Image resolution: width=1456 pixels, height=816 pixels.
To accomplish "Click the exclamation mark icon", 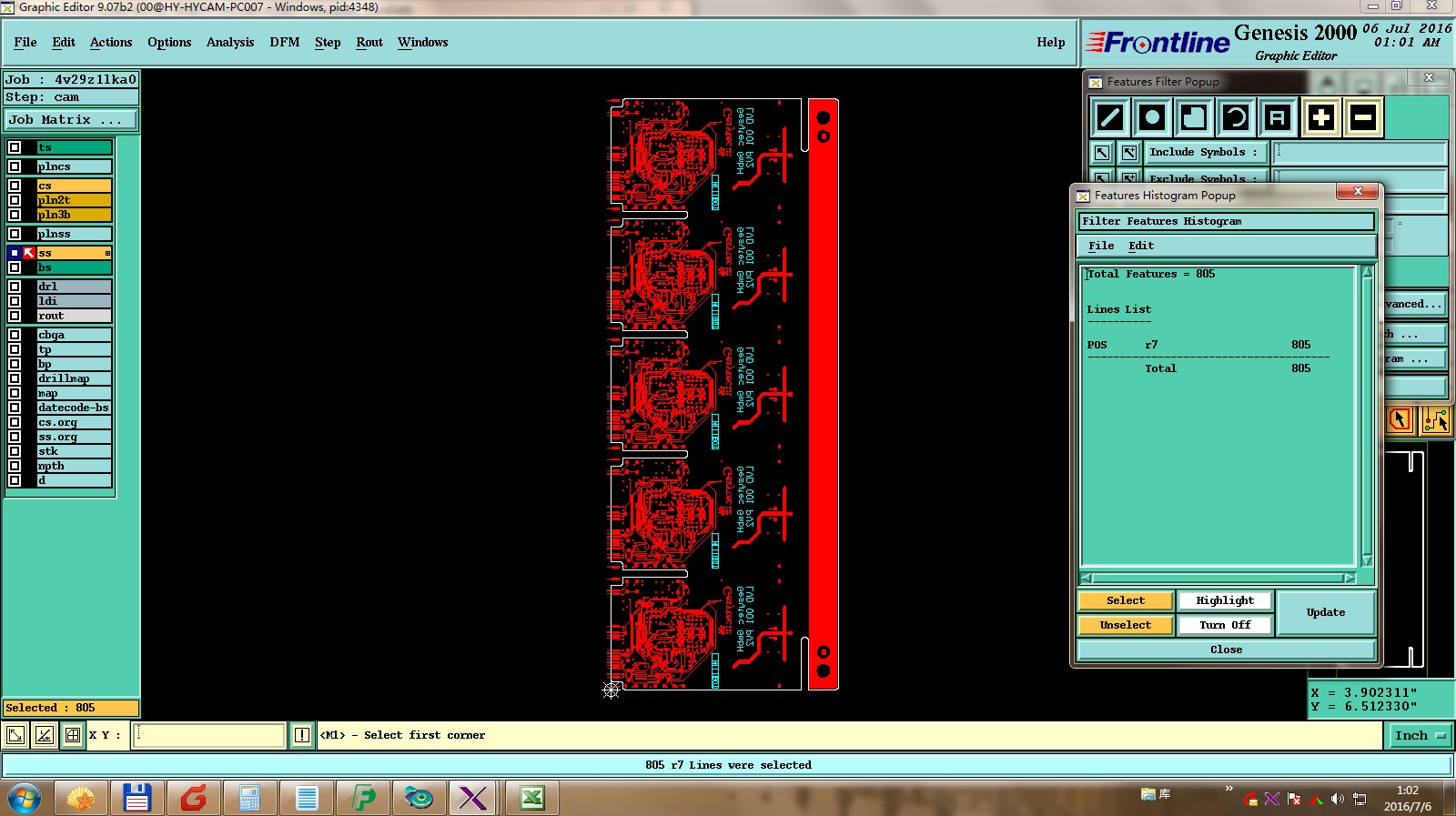I will point(302,735).
